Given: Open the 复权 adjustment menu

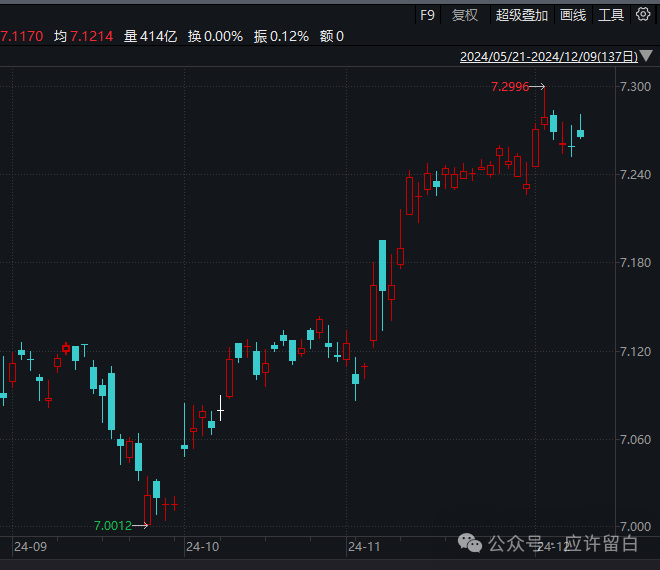Looking at the screenshot, I should click(x=465, y=15).
